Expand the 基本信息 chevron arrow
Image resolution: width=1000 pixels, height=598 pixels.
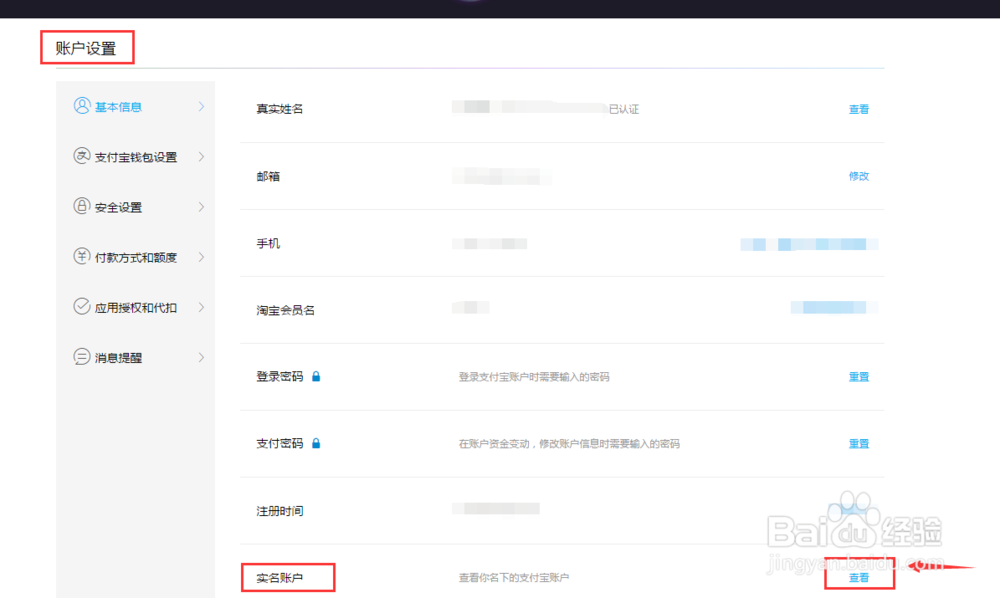coord(202,106)
